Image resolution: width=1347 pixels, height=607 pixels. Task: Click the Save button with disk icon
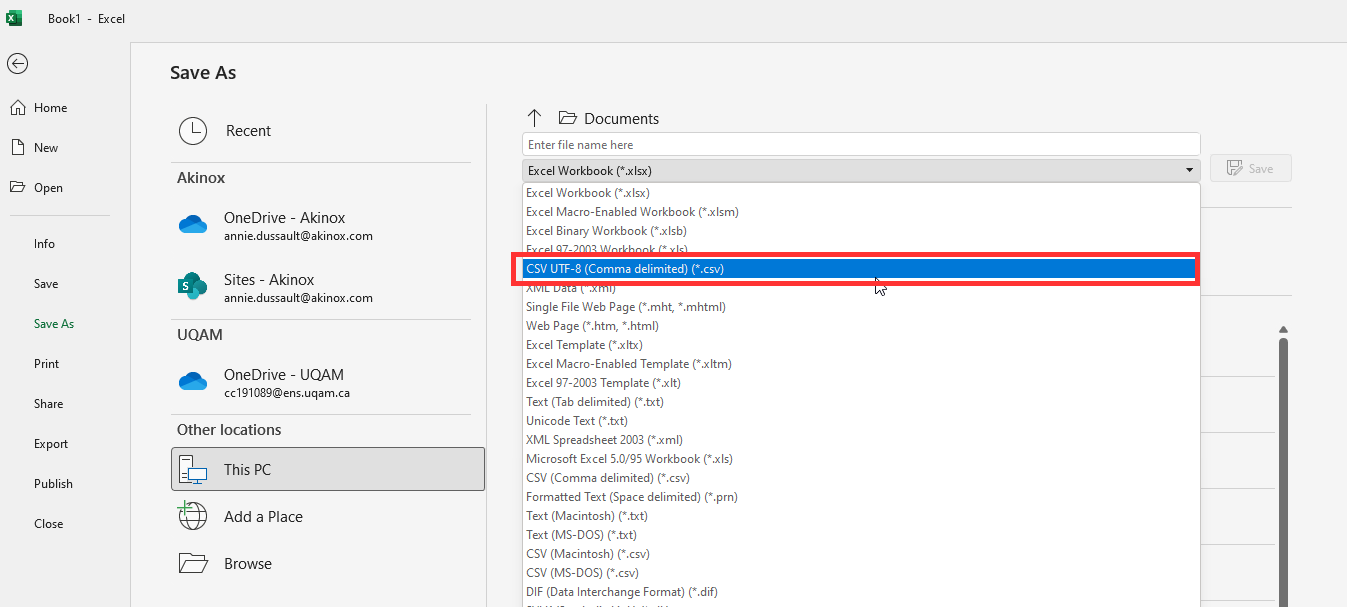tap(1250, 168)
